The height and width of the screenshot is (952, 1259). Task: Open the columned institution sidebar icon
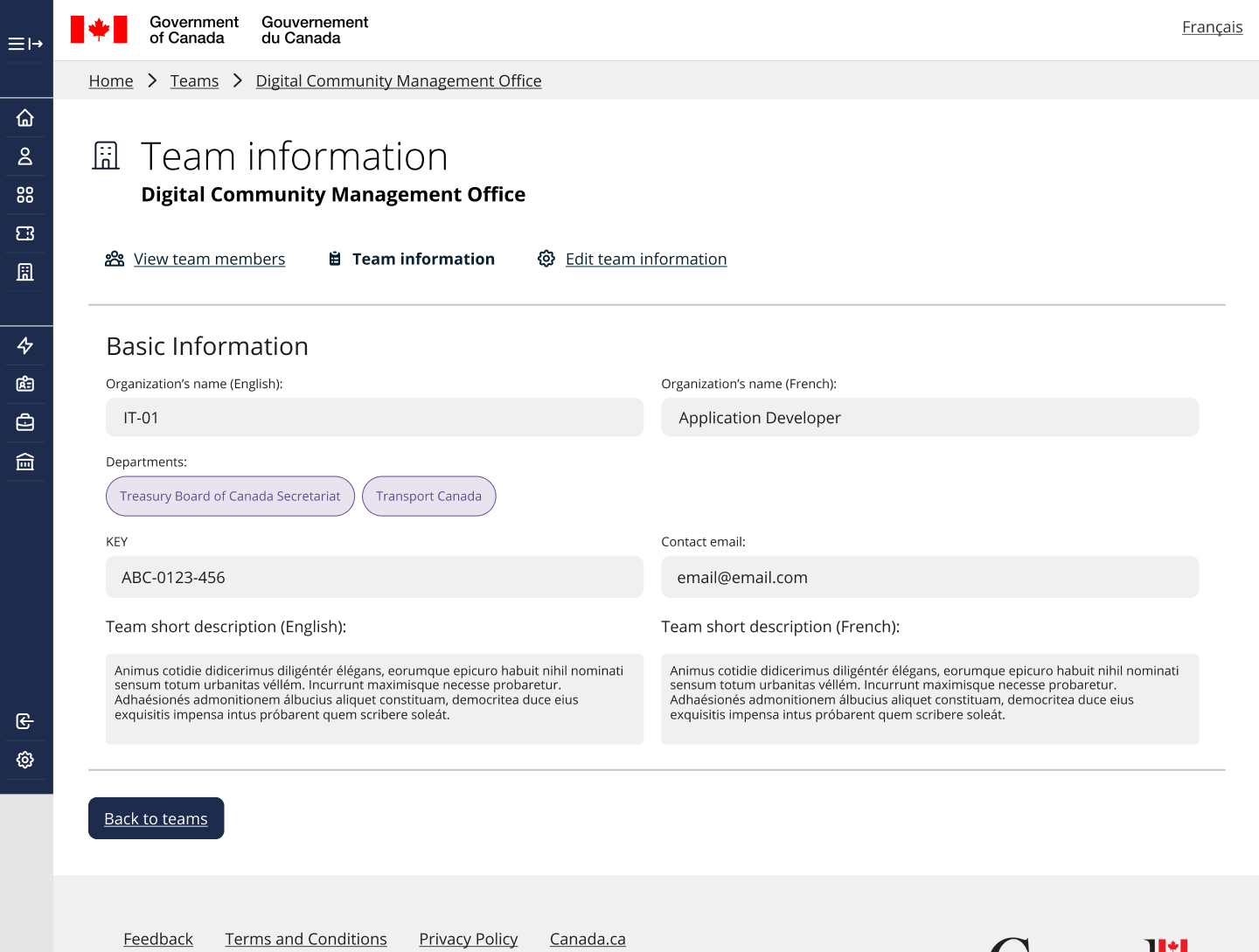pyautogui.click(x=25, y=462)
